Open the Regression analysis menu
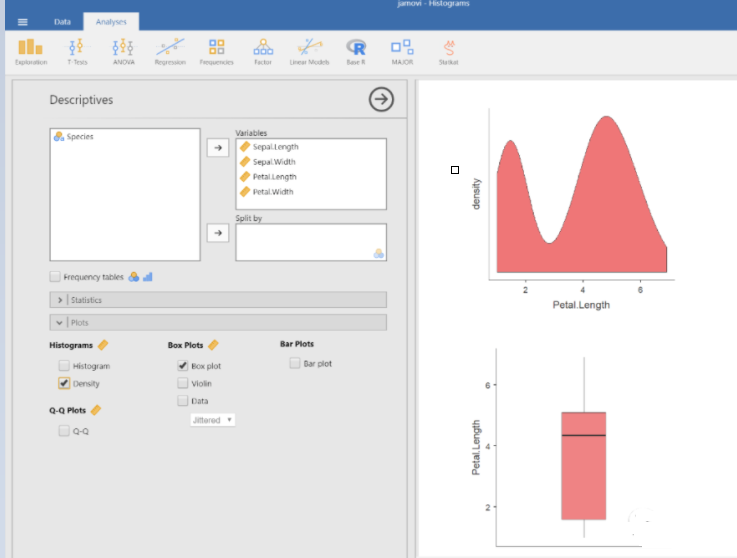 point(170,50)
